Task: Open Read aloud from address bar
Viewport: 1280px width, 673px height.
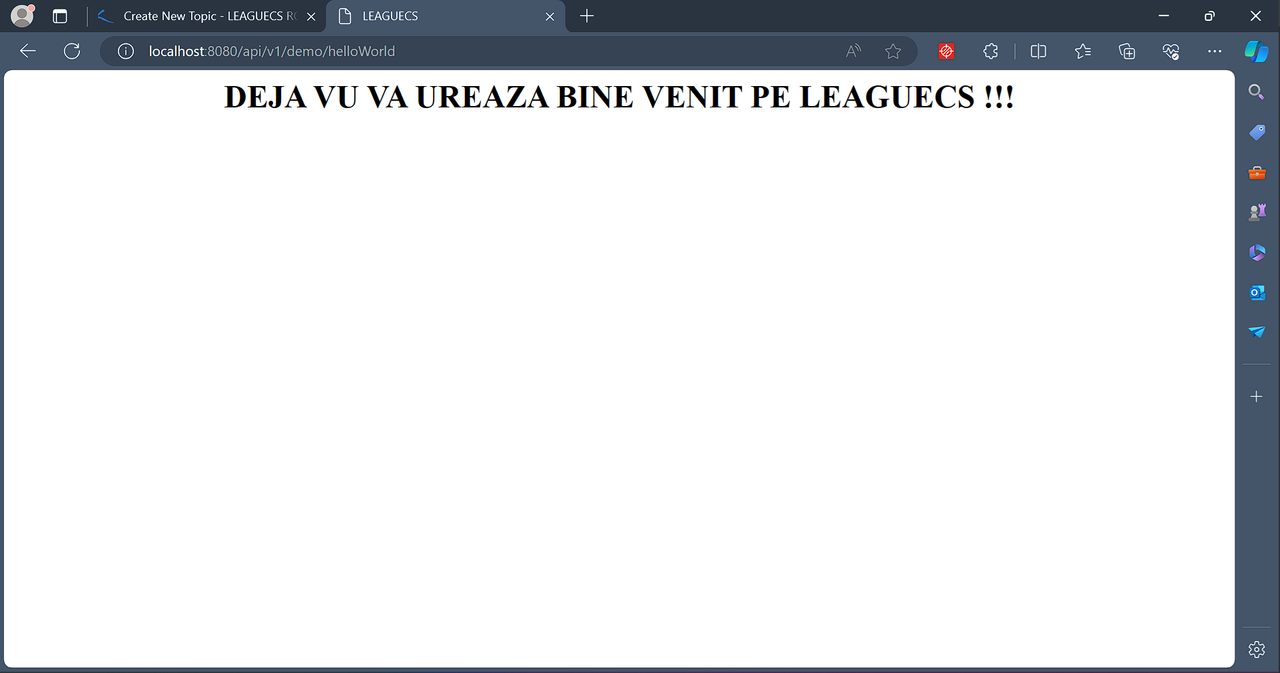Action: click(853, 51)
